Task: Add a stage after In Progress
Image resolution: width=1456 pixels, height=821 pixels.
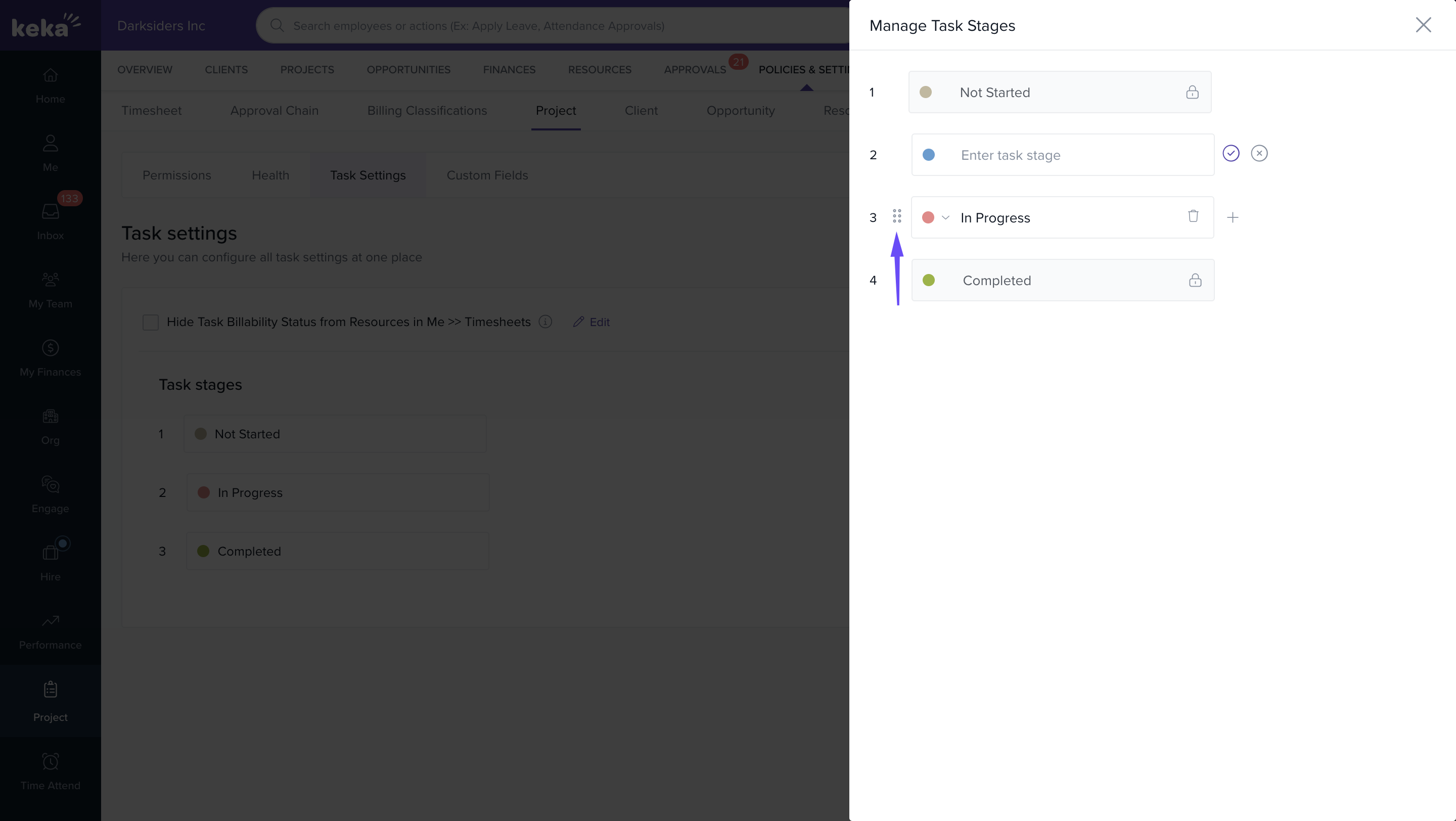Action: click(x=1232, y=217)
